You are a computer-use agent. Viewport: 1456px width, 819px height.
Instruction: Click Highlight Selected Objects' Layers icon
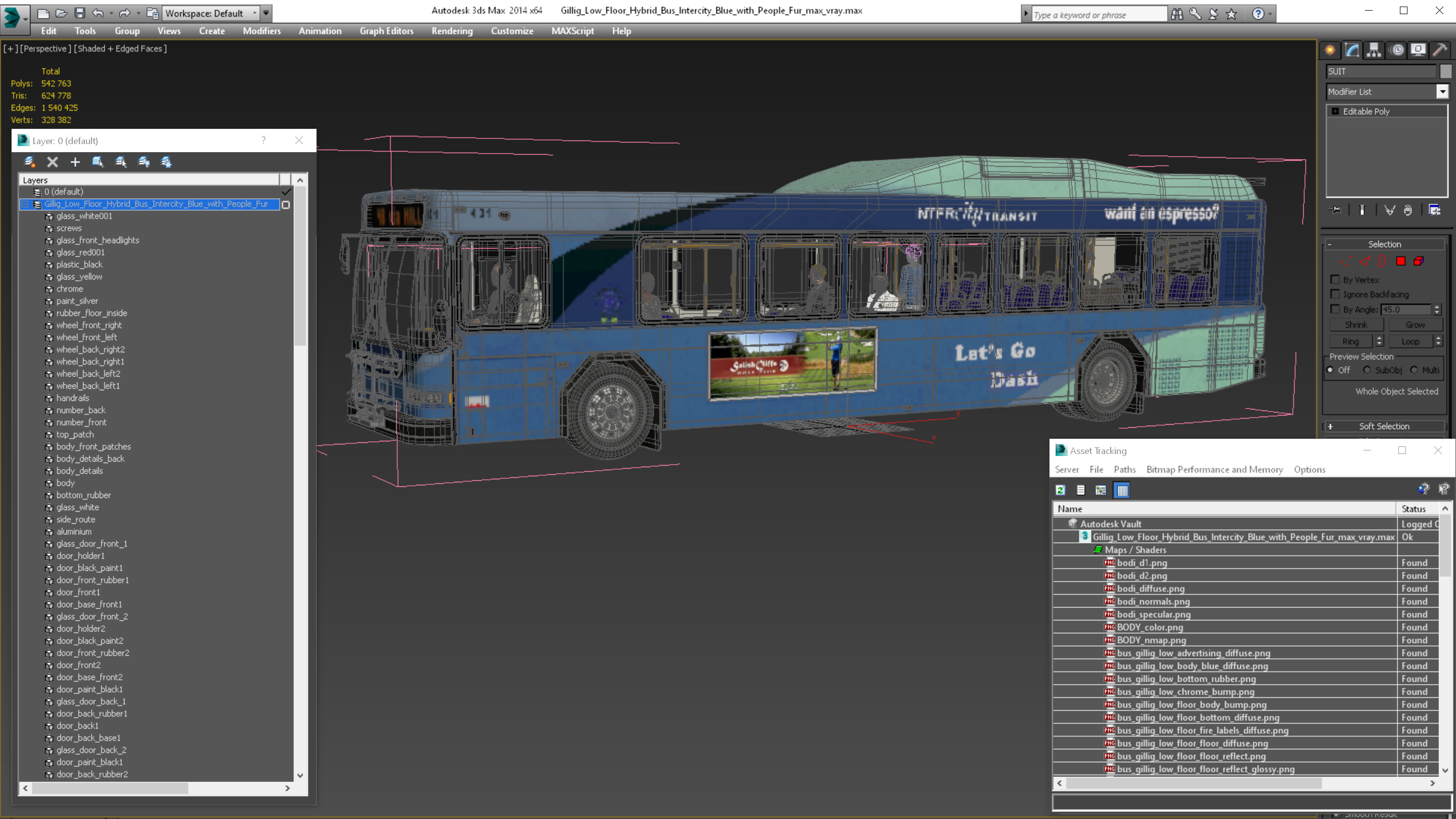[121, 162]
